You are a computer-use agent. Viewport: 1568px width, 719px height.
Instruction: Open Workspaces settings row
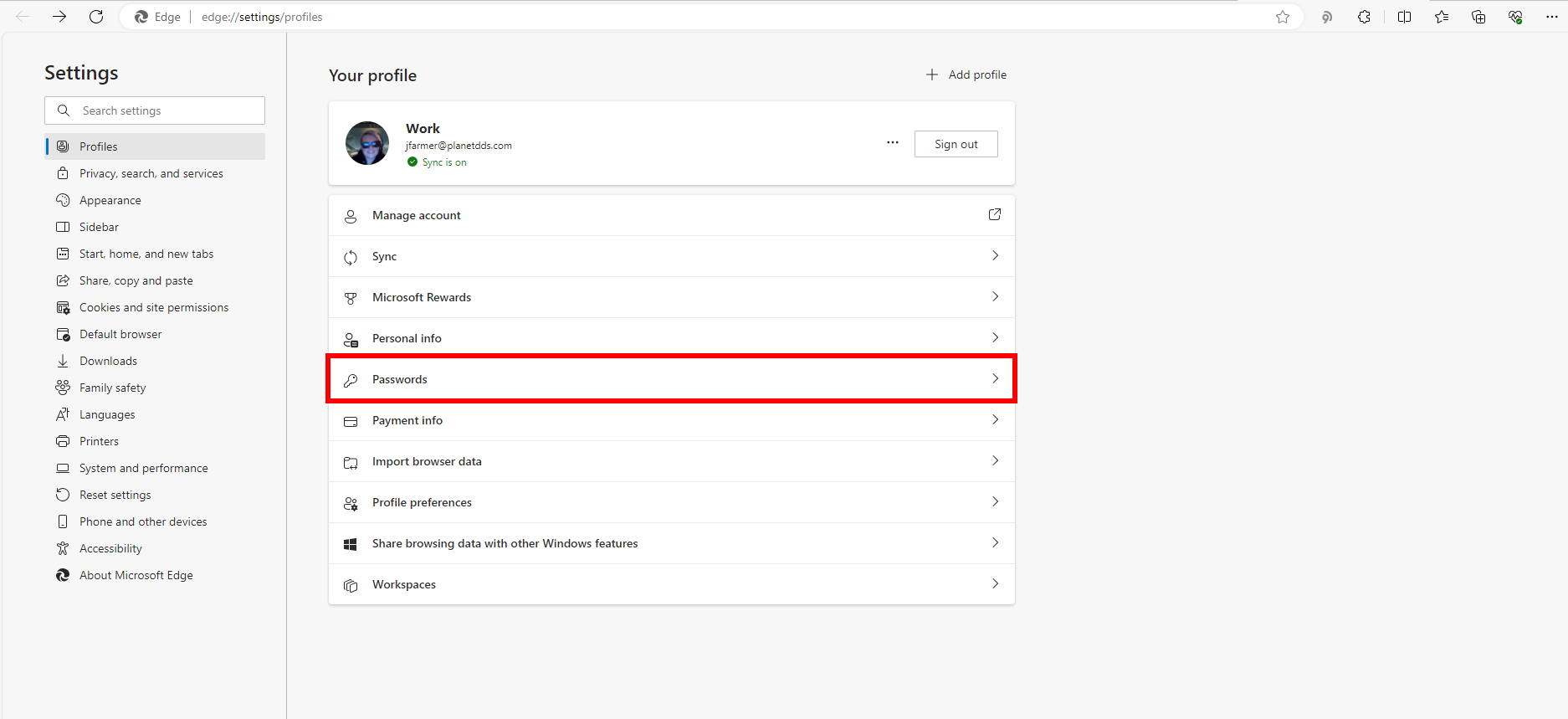[x=671, y=584]
